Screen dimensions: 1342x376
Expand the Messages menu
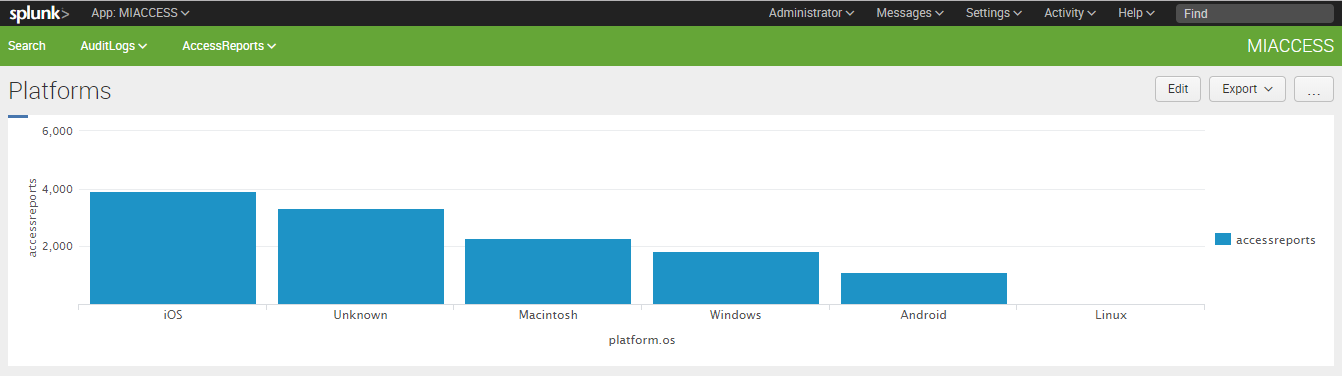coord(910,13)
